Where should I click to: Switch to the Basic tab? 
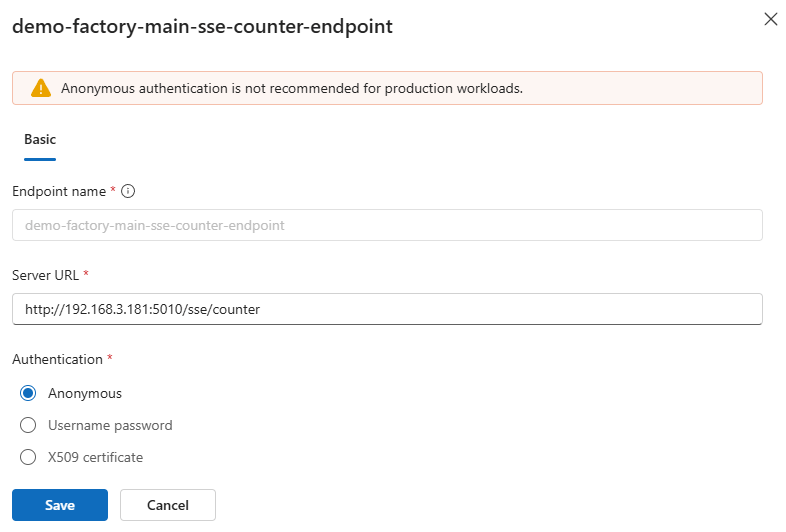[x=40, y=140]
